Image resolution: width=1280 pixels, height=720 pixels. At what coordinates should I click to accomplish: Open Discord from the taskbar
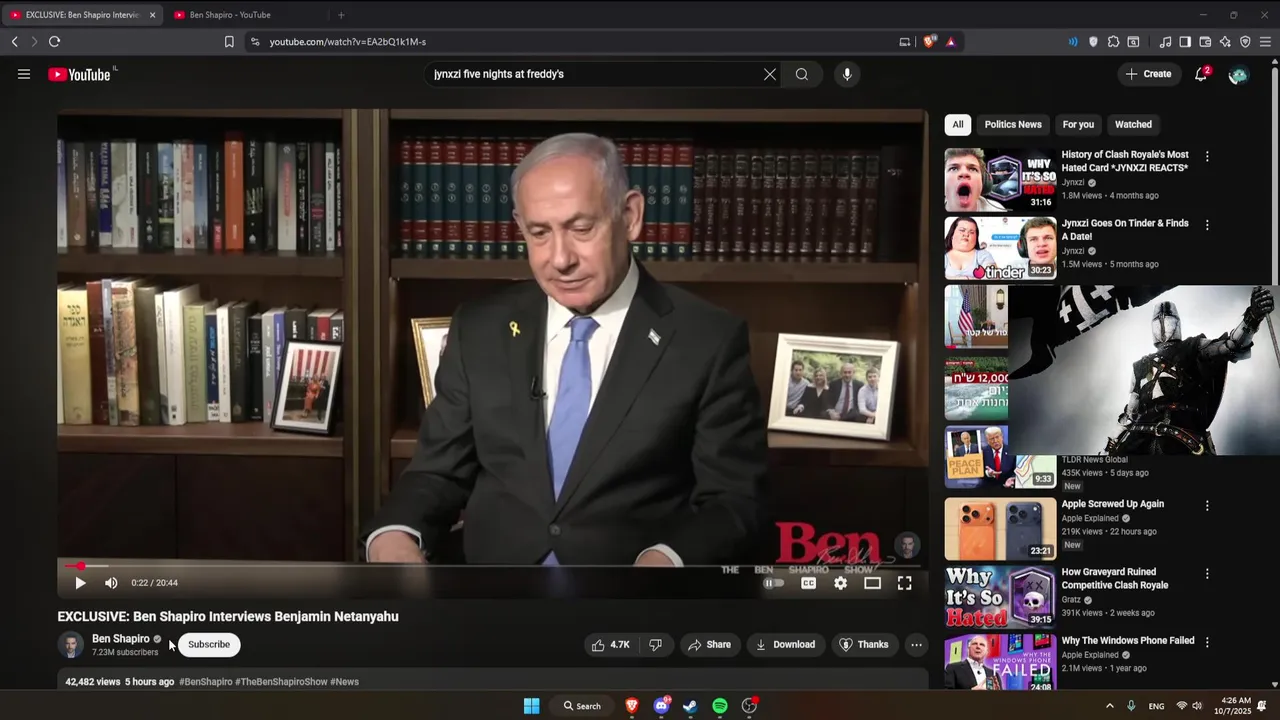click(661, 706)
